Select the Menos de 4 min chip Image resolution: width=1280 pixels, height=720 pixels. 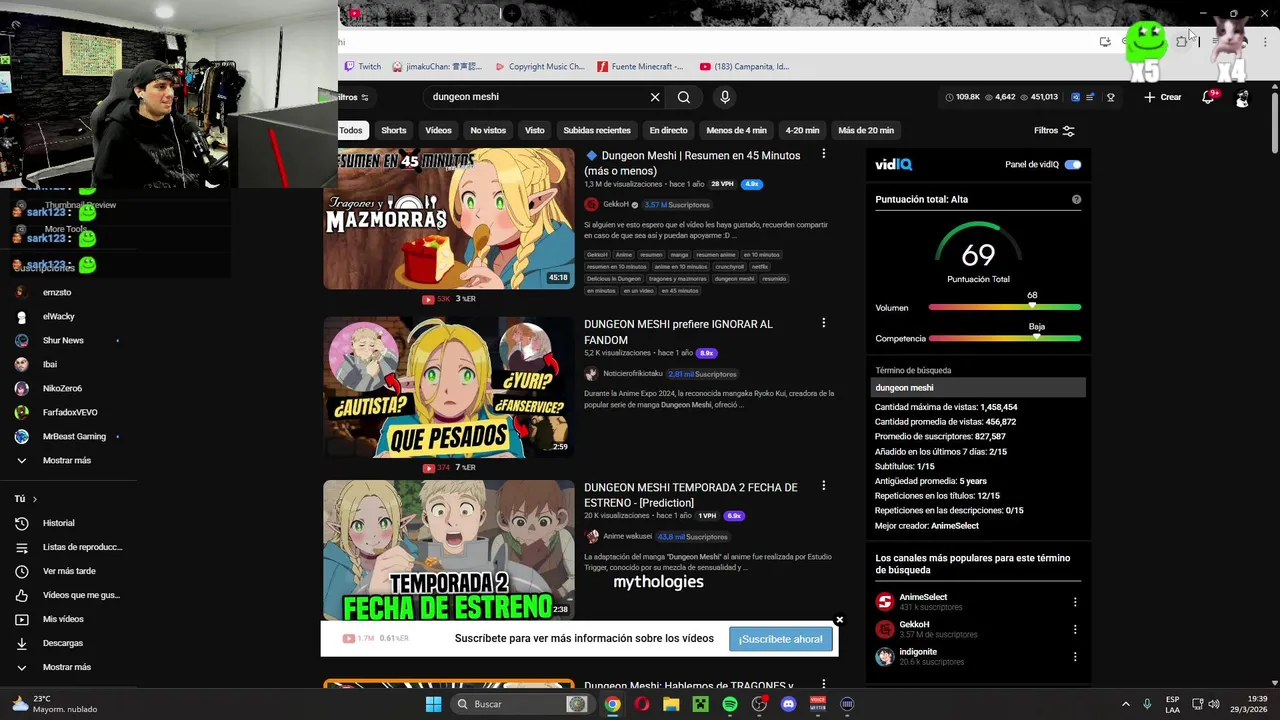[736, 130]
